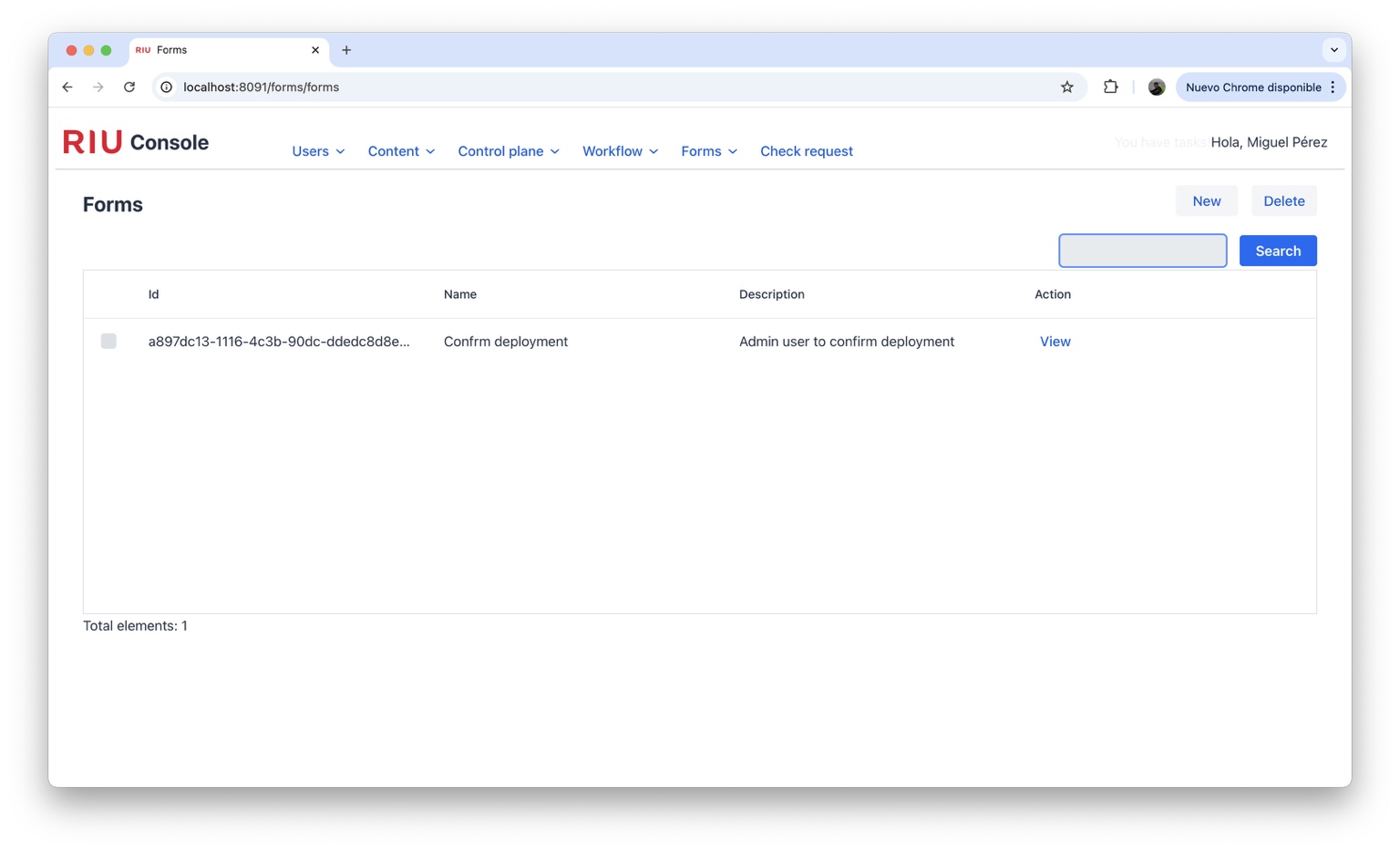Click the Delete button
The height and width of the screenshot is (851, 1400).
pos(1283,201)
